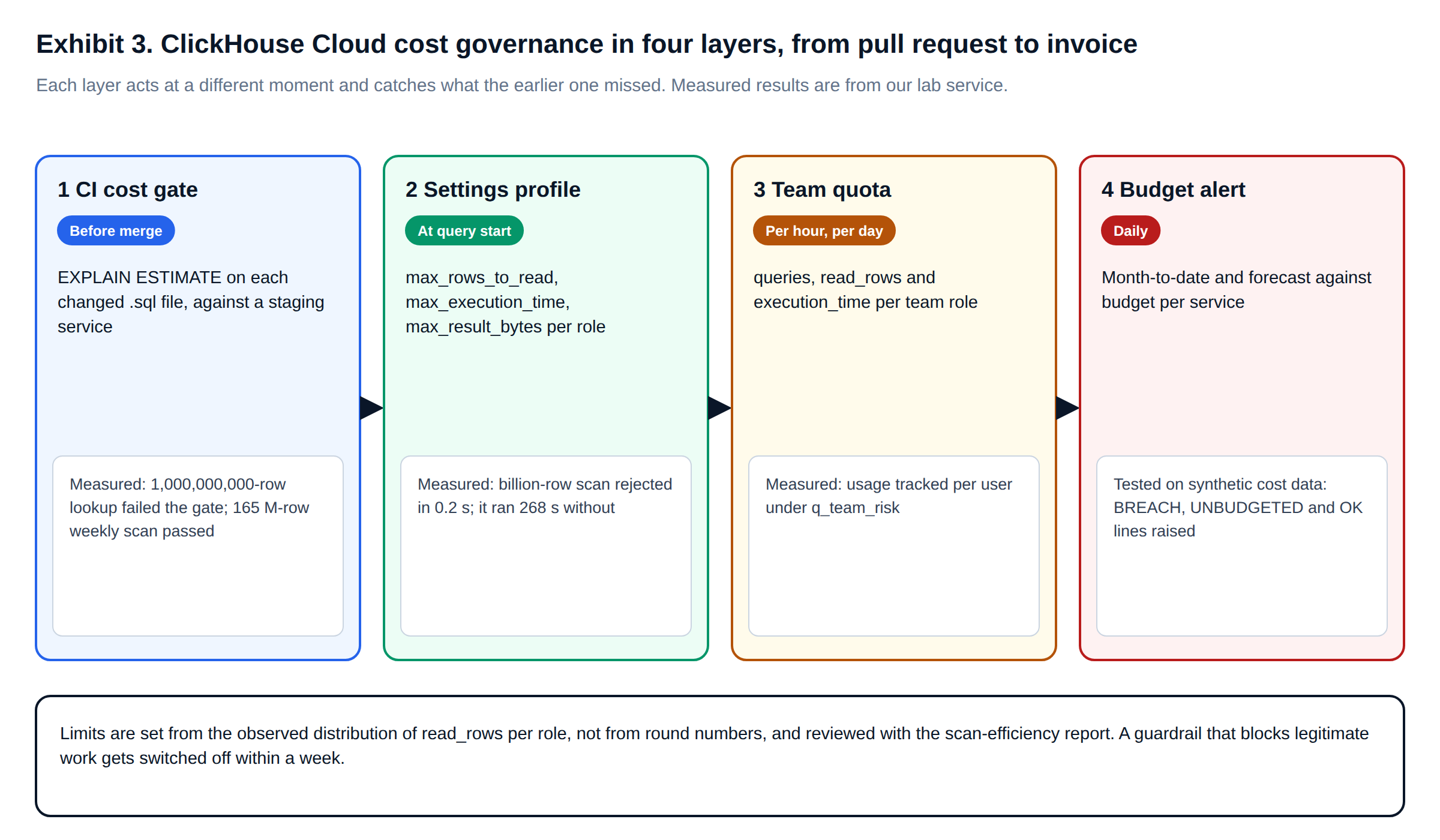Image resolution: width=1440 pixels, height=840 pixels.
Task: Select the '3 Team quota' heading
Action: tap(822, 190)
